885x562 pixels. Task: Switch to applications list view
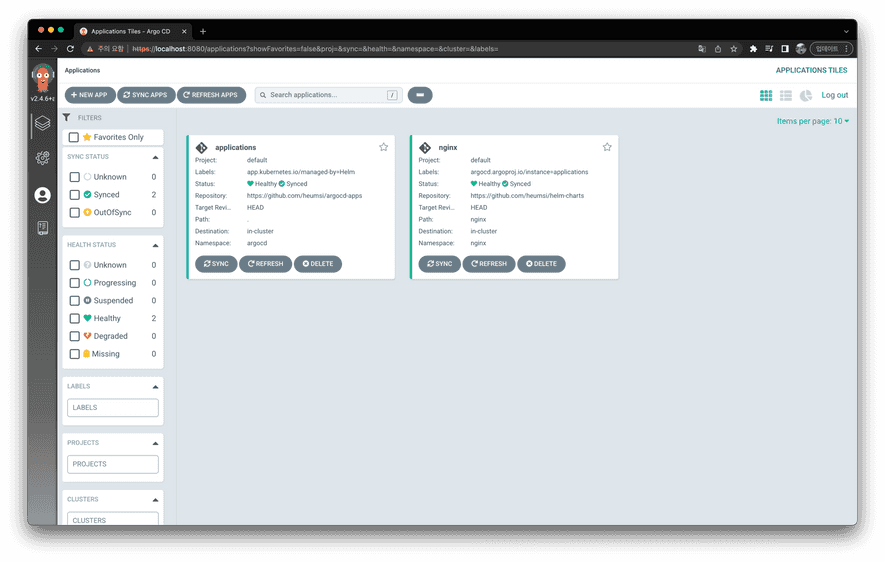(786, 95)
